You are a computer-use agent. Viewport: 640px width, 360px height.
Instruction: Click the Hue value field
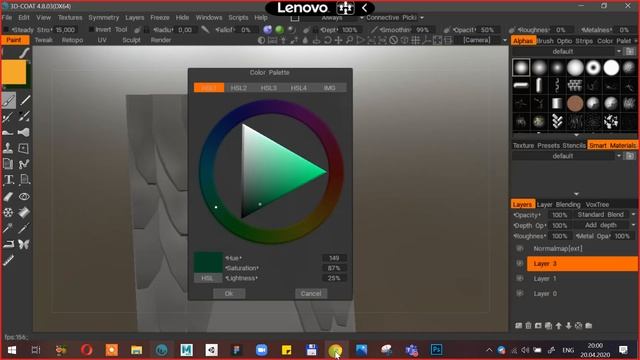[x=334, y=258]
